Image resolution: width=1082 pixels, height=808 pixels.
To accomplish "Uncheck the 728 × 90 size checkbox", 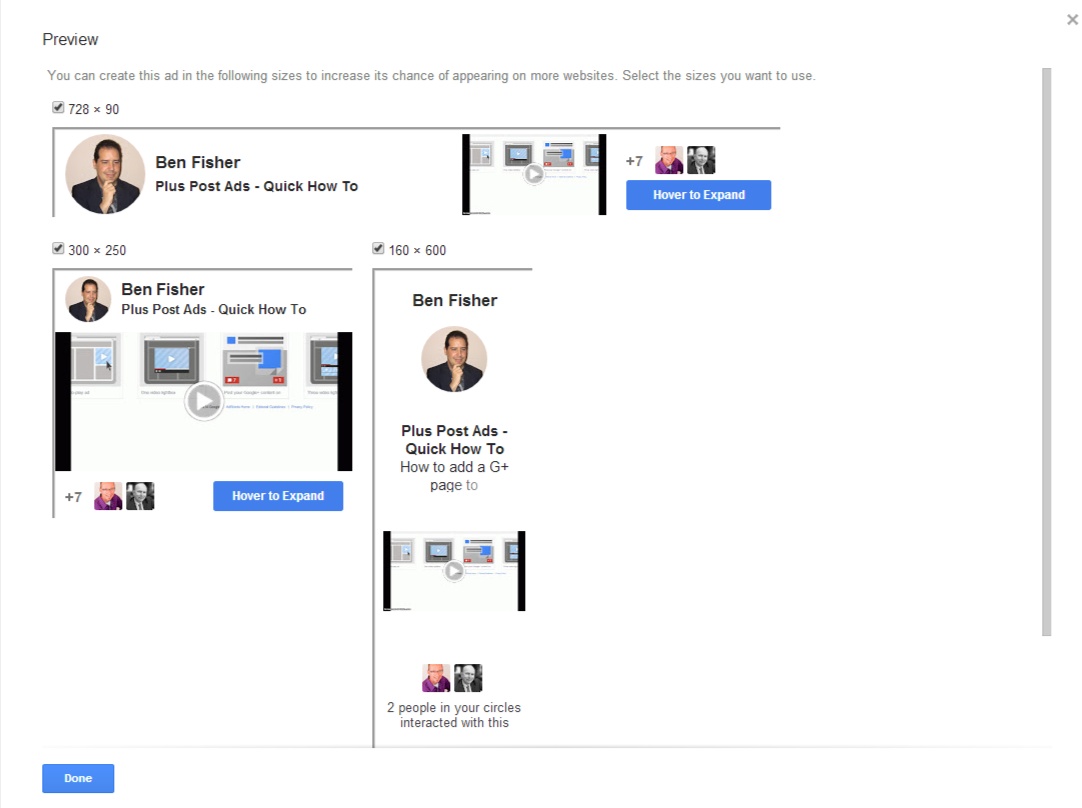I will pyautogui.click(x=58, y=108).
